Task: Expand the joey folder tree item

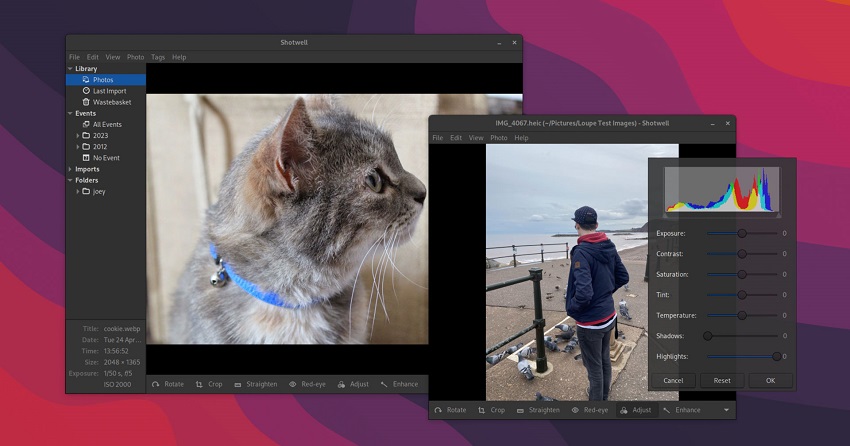Action: (78, 192)
